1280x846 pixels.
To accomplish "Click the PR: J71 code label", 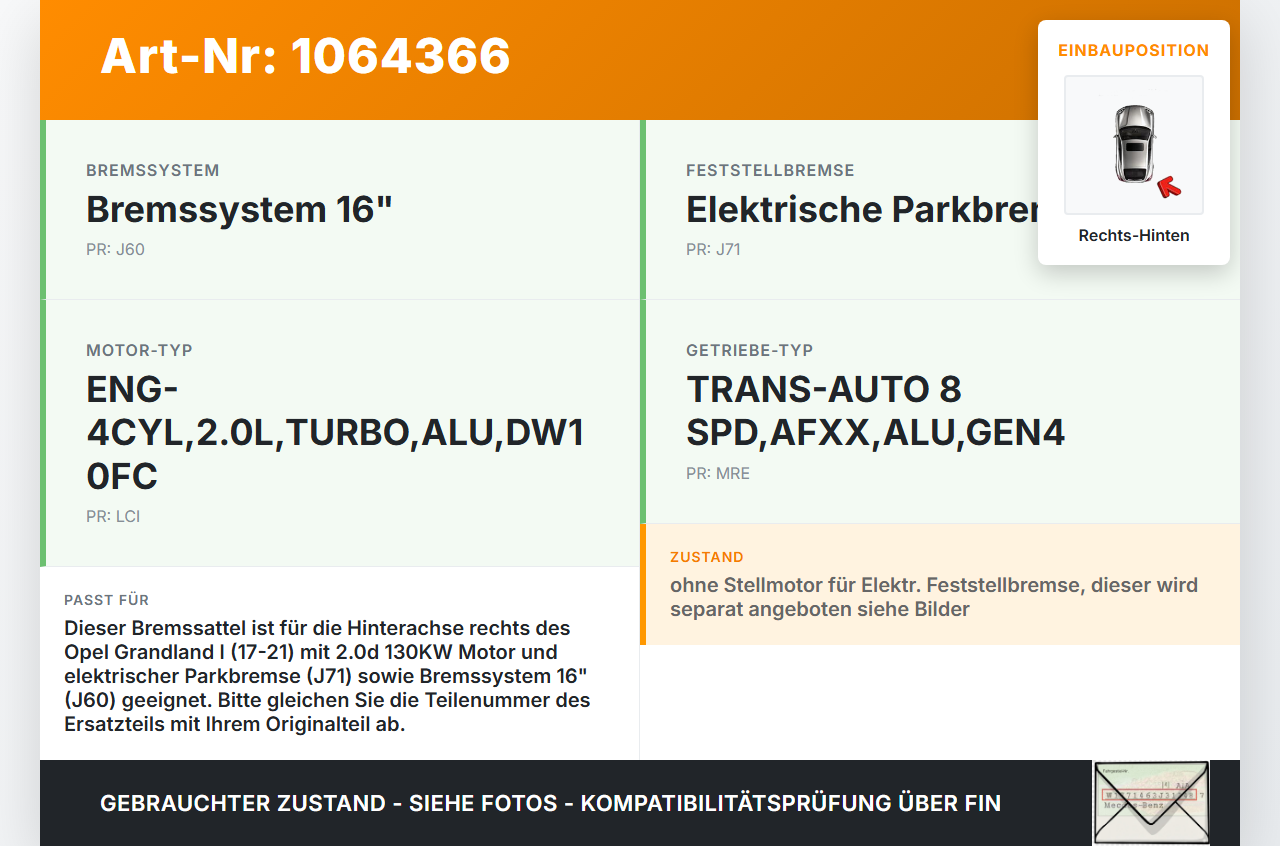I will 713,250.
